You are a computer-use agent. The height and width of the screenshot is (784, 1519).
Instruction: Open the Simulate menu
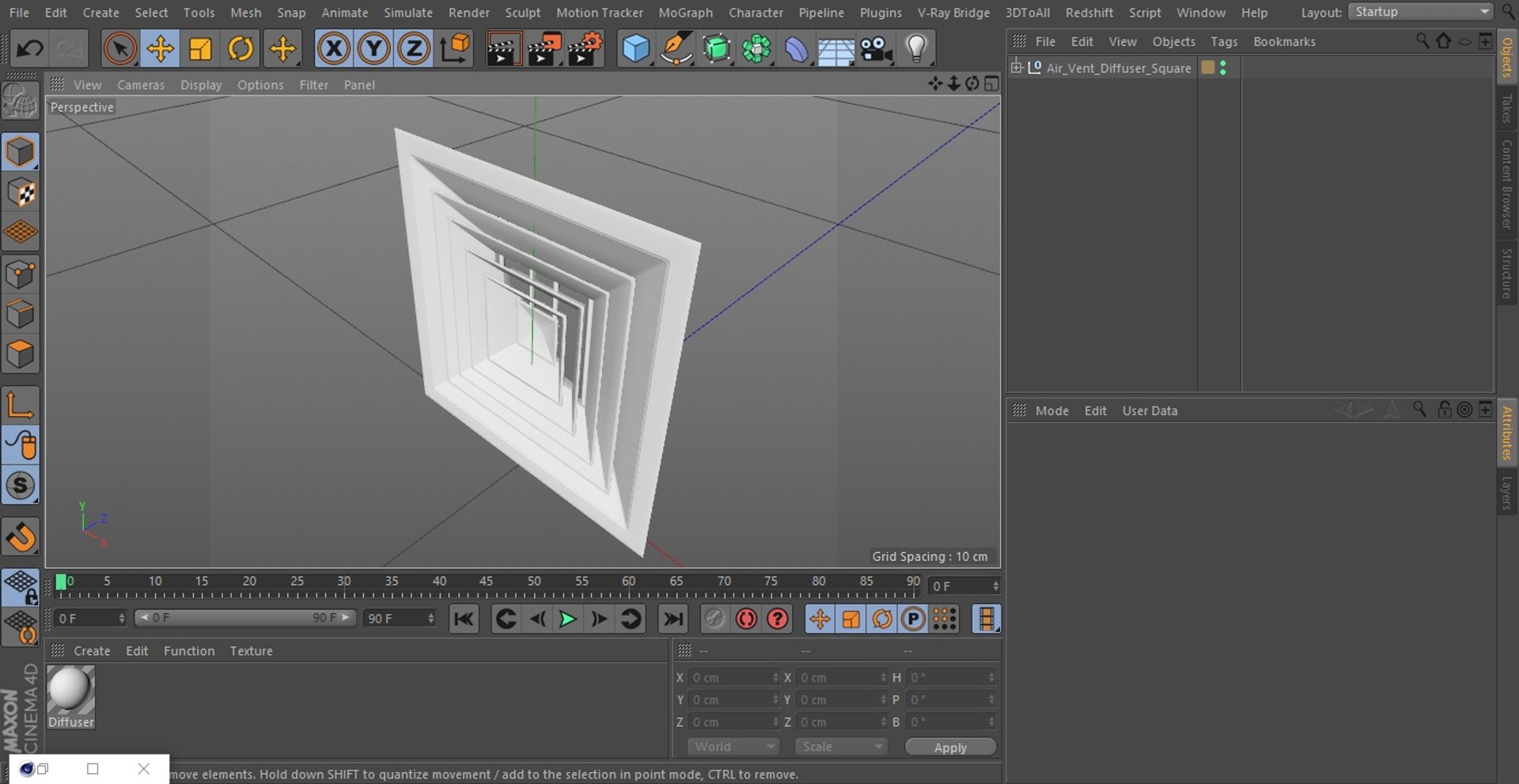pos(408,13)
